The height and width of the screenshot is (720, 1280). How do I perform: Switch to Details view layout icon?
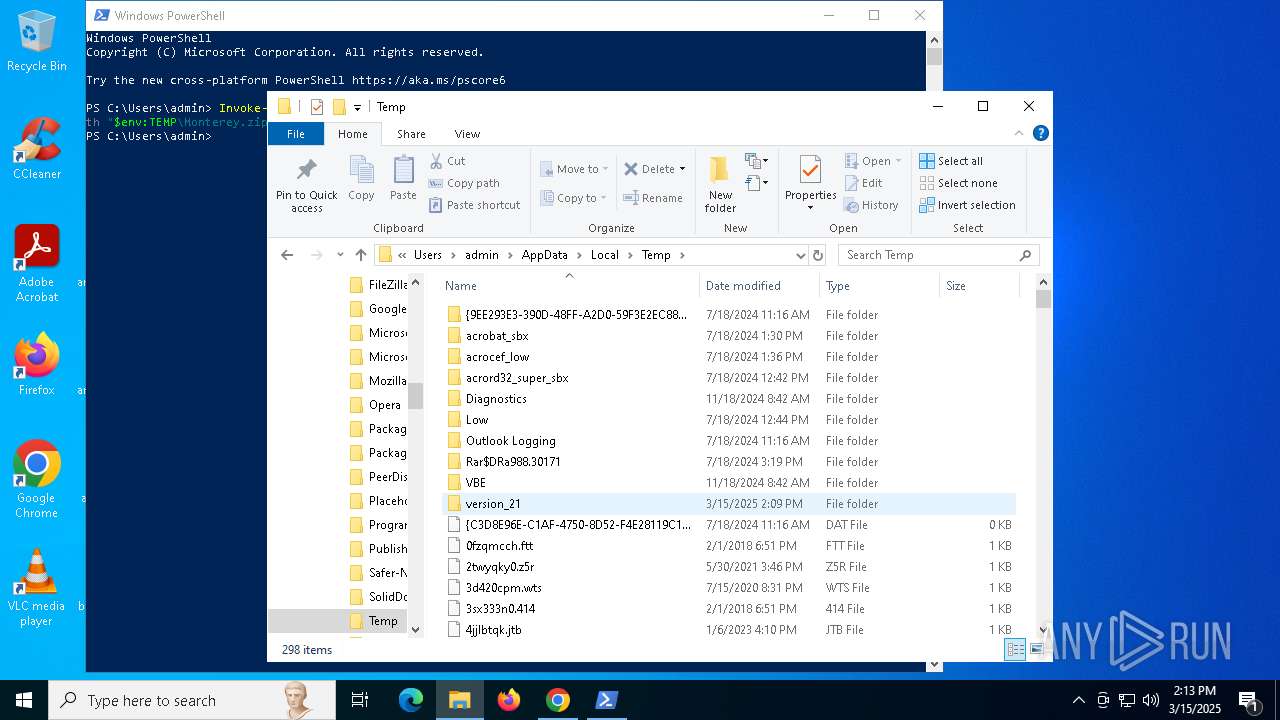point(1015,650)
